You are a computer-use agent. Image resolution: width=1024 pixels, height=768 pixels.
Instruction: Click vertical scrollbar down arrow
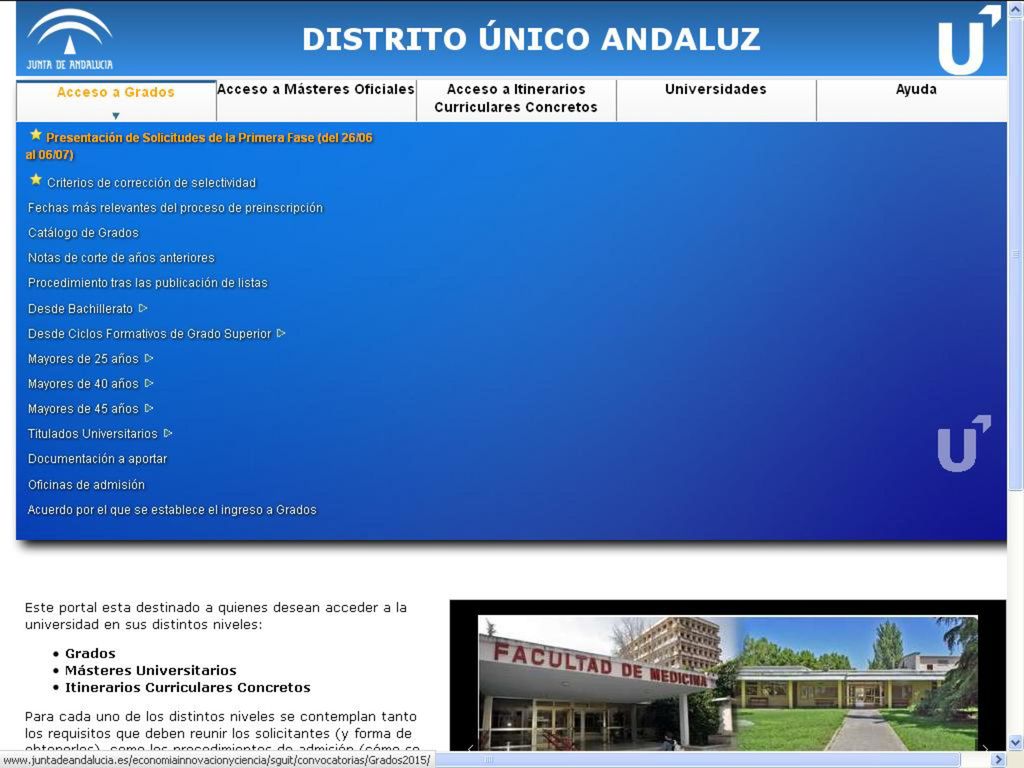click(1016, 743)
